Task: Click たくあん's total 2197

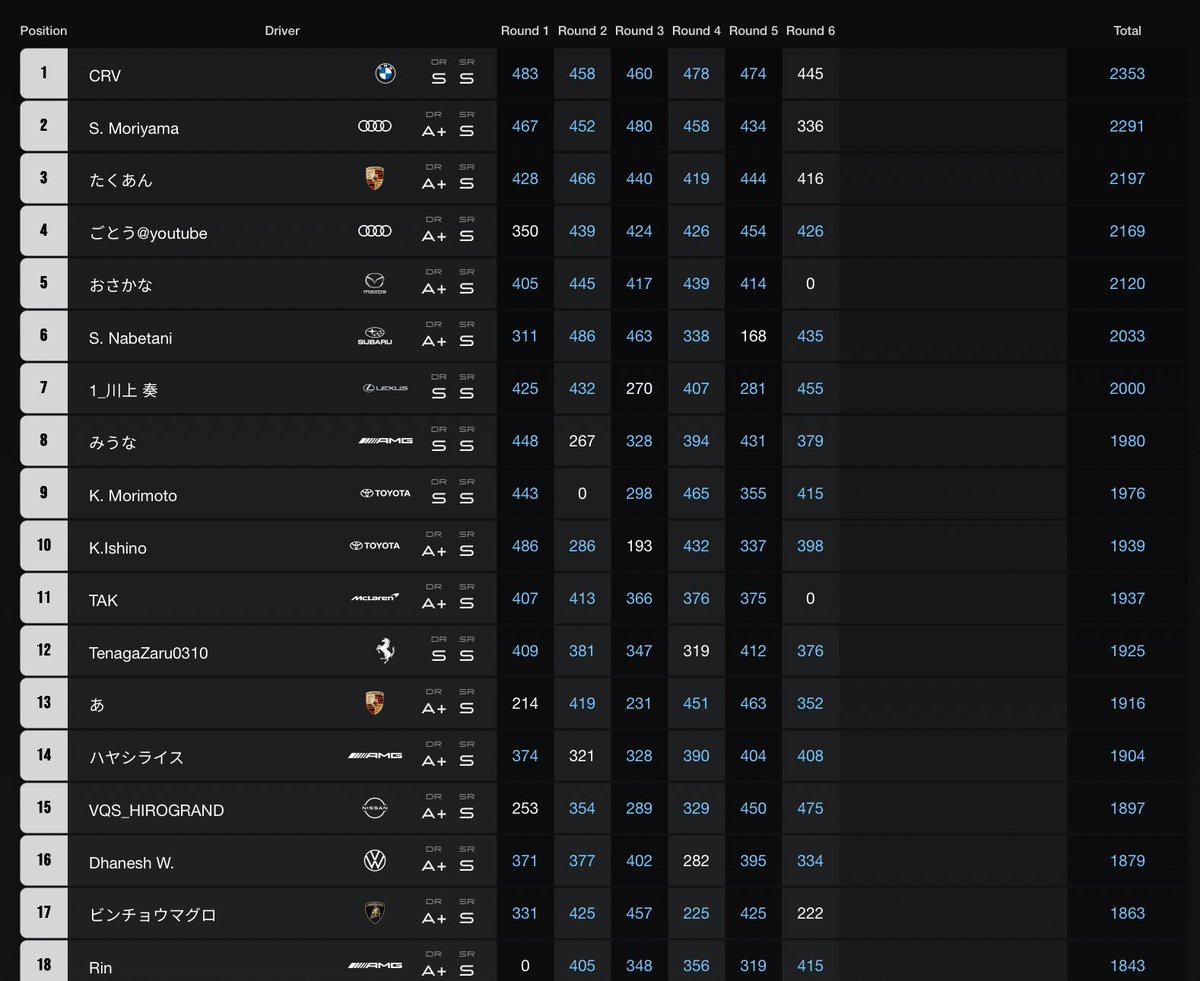Action: pos(1127,179)
